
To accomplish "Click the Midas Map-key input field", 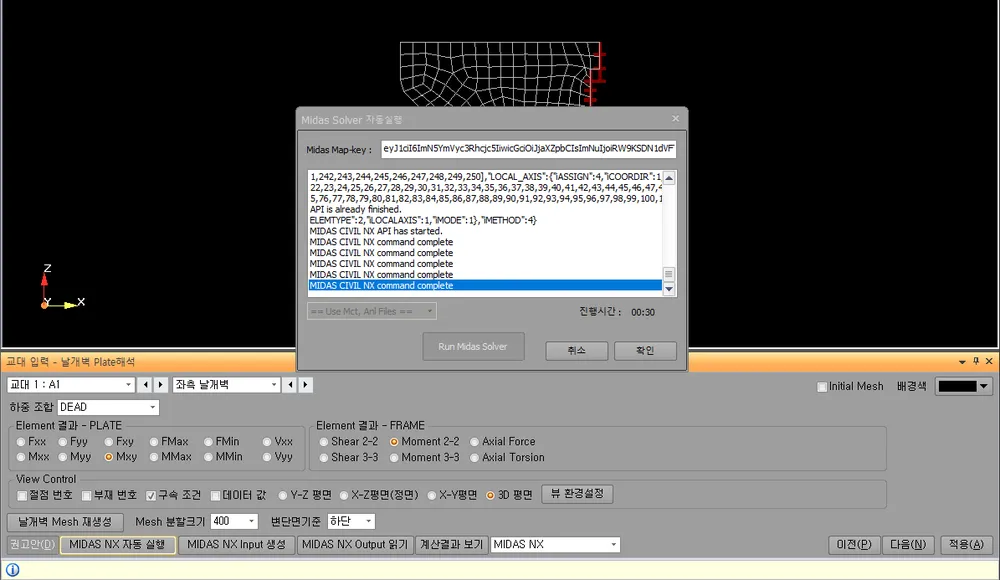I will pos(529,149).
